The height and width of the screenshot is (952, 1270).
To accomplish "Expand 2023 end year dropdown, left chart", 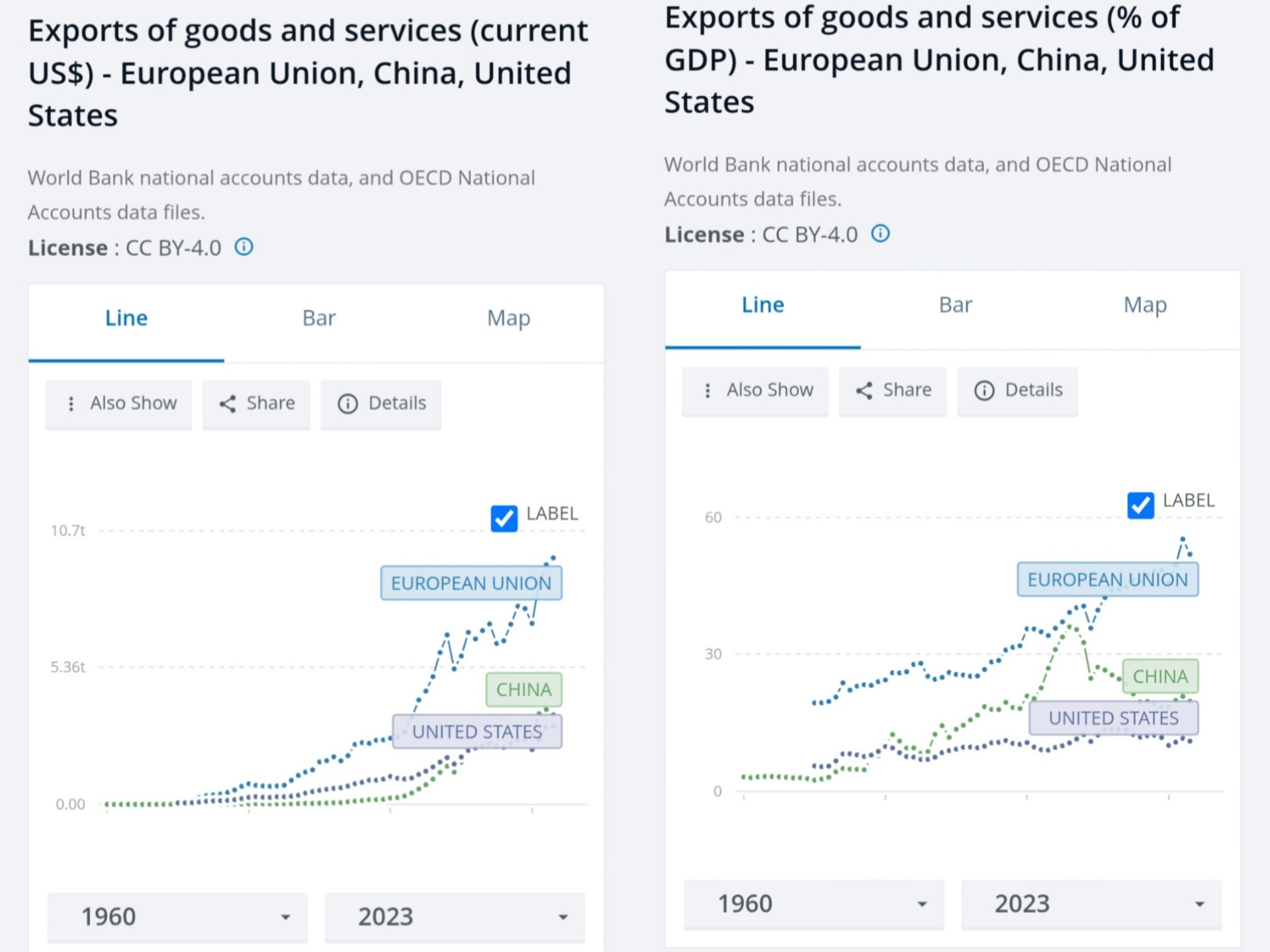I will [x=455, y=917].
